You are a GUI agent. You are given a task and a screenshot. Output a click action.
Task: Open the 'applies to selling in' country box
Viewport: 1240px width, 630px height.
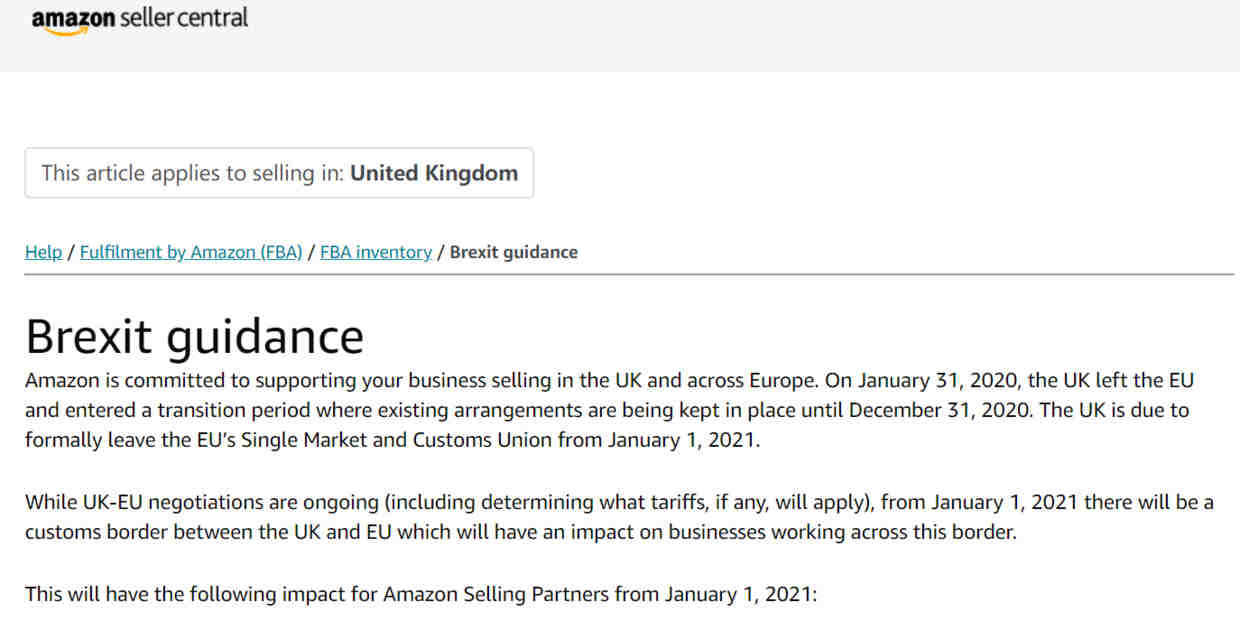(x=279, y=173)
